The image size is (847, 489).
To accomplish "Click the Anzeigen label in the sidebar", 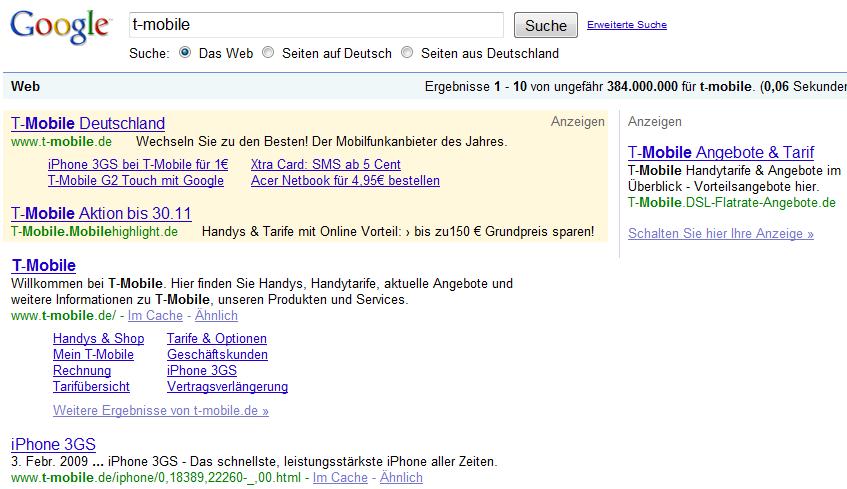I will [655, 122].
